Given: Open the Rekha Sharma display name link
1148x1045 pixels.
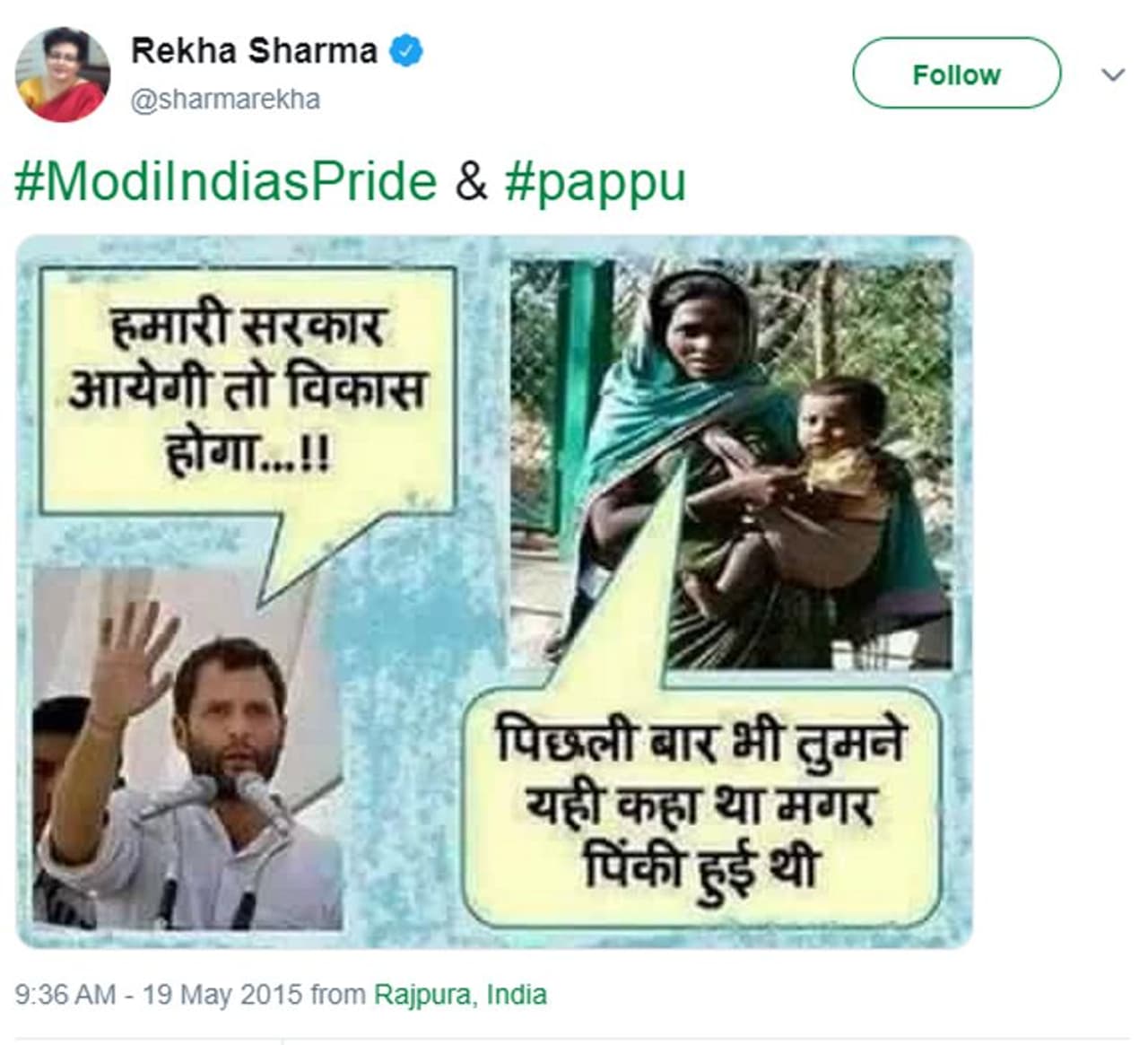Looking at the screenshot, I should tap(254, 51).
